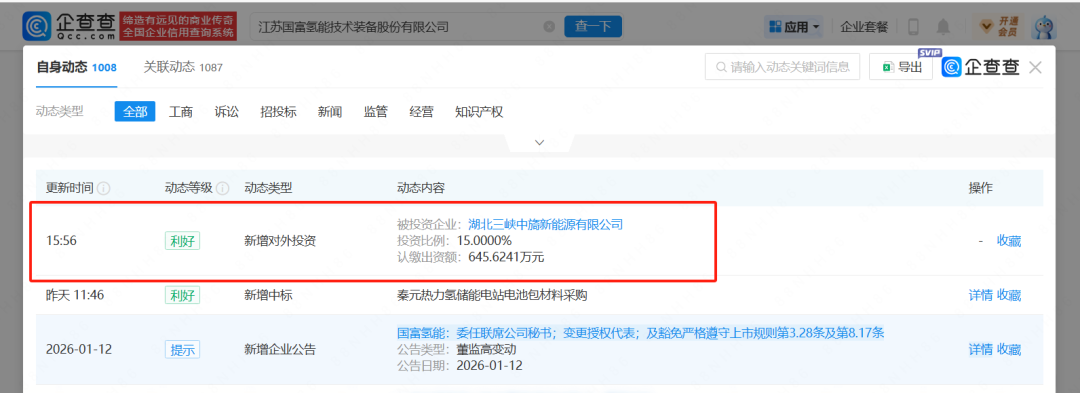The height and width of the screenshot is (393, 1080).
Task: Click the 查一下 search button
Action: (593, 27)
